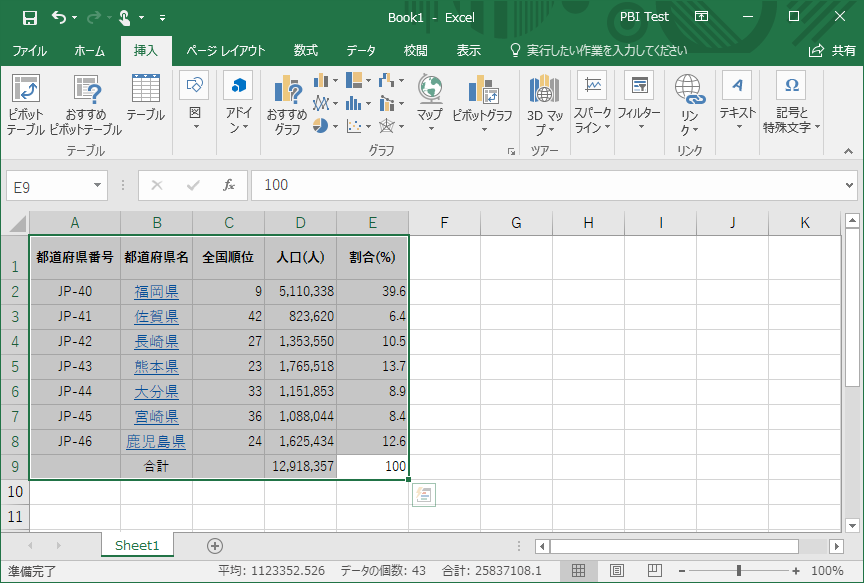The height and width of the screenshot is (583, 864).
Task: Click the Share button
Action: (x=832, y=51)
